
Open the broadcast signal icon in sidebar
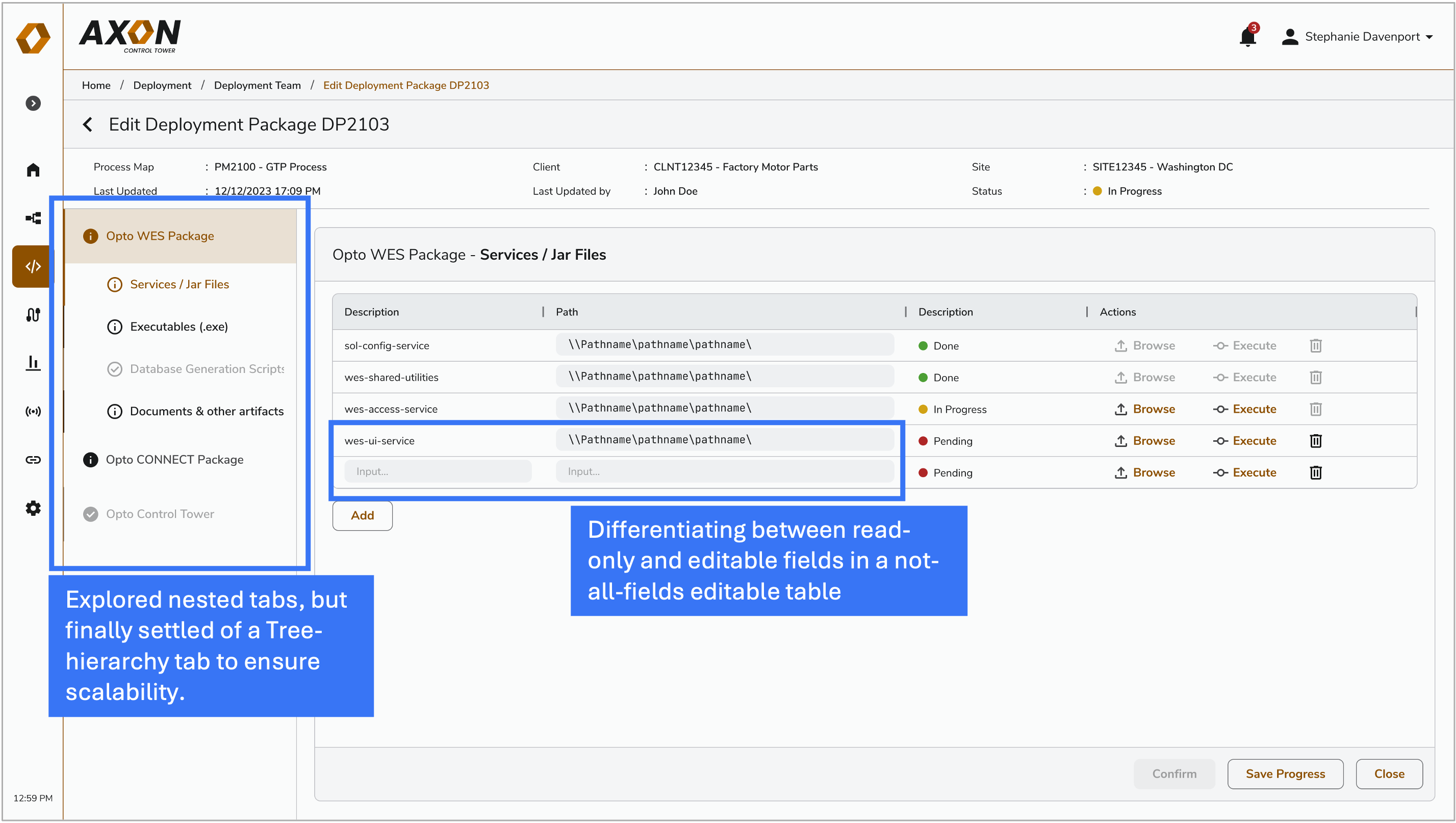click(33, 411)
